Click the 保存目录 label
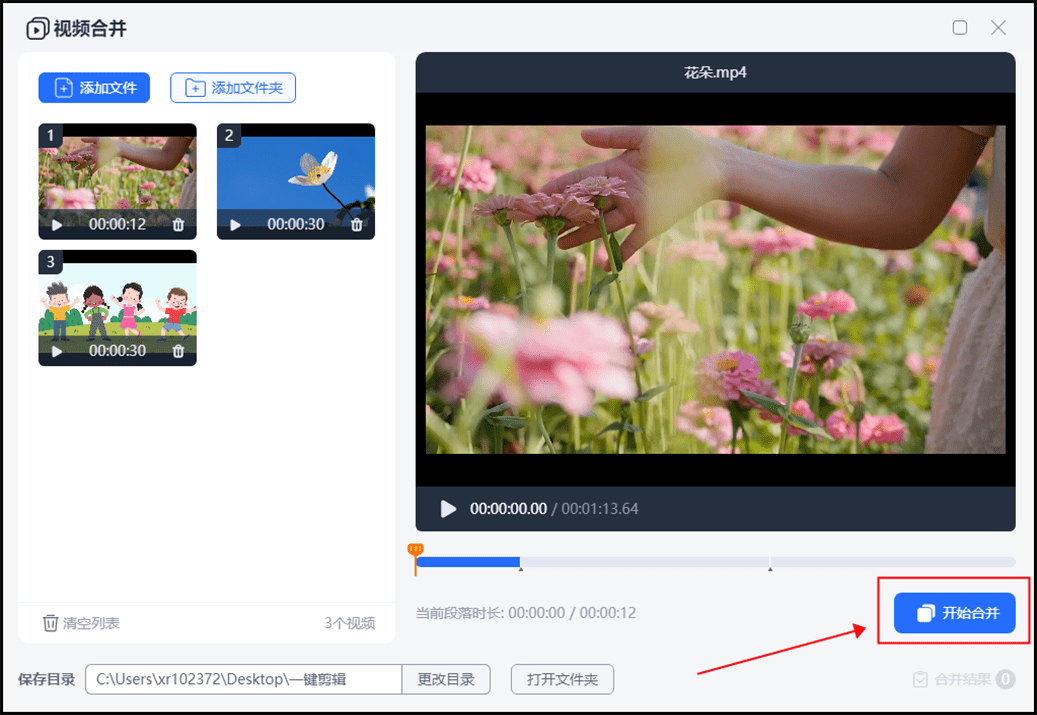The width and height of the screenshot is (1037, 715). tap(46, 679)
